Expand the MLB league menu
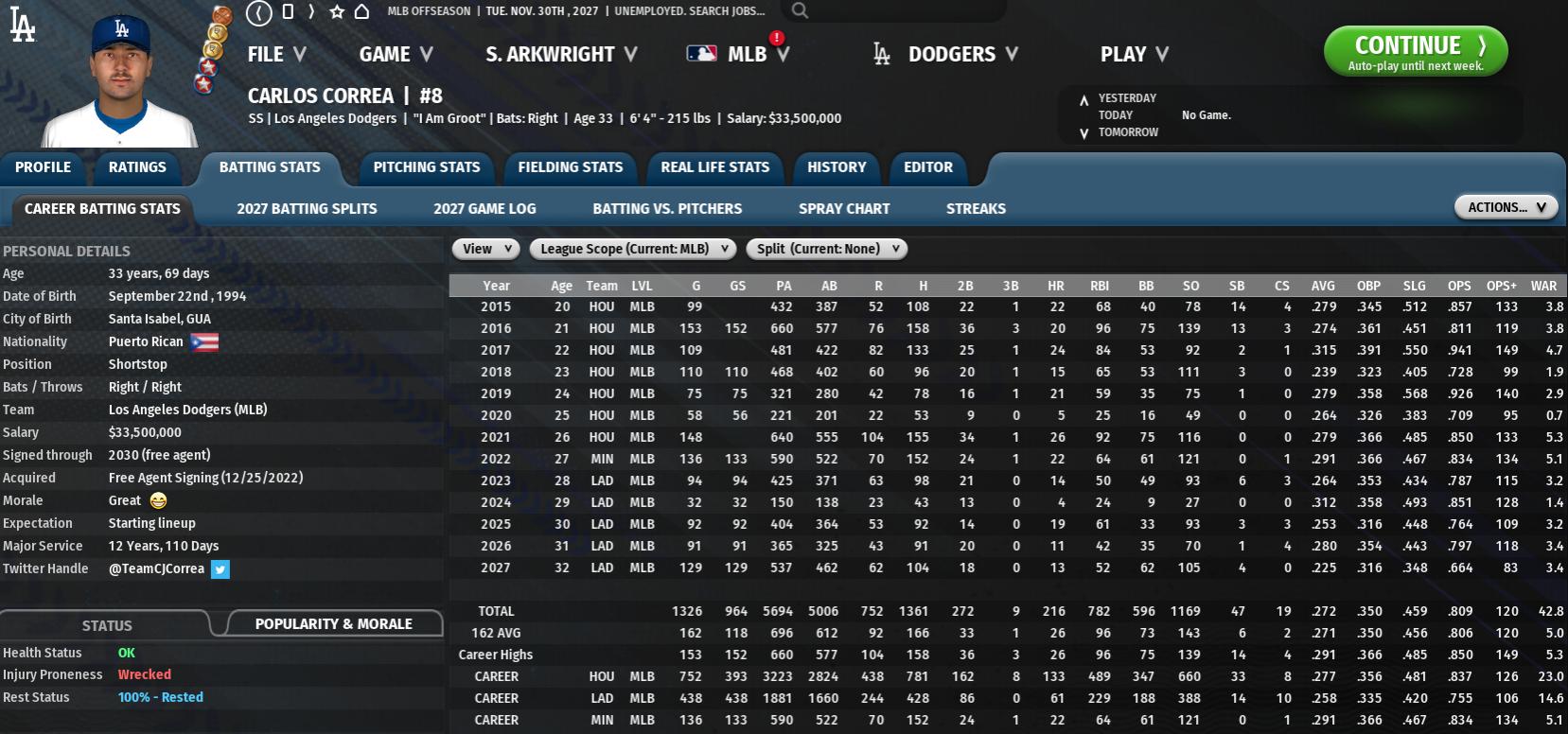The height and width of the screenshot is (734, 1568). pyautogui.click(x=758, y=54)
